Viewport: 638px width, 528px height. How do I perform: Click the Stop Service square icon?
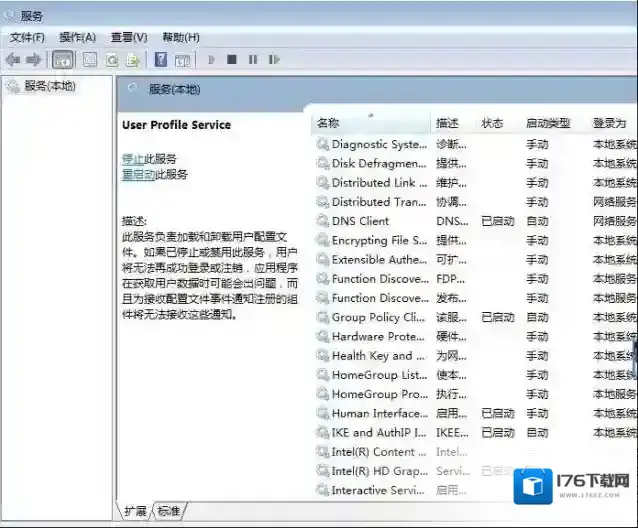click(232, 60)
